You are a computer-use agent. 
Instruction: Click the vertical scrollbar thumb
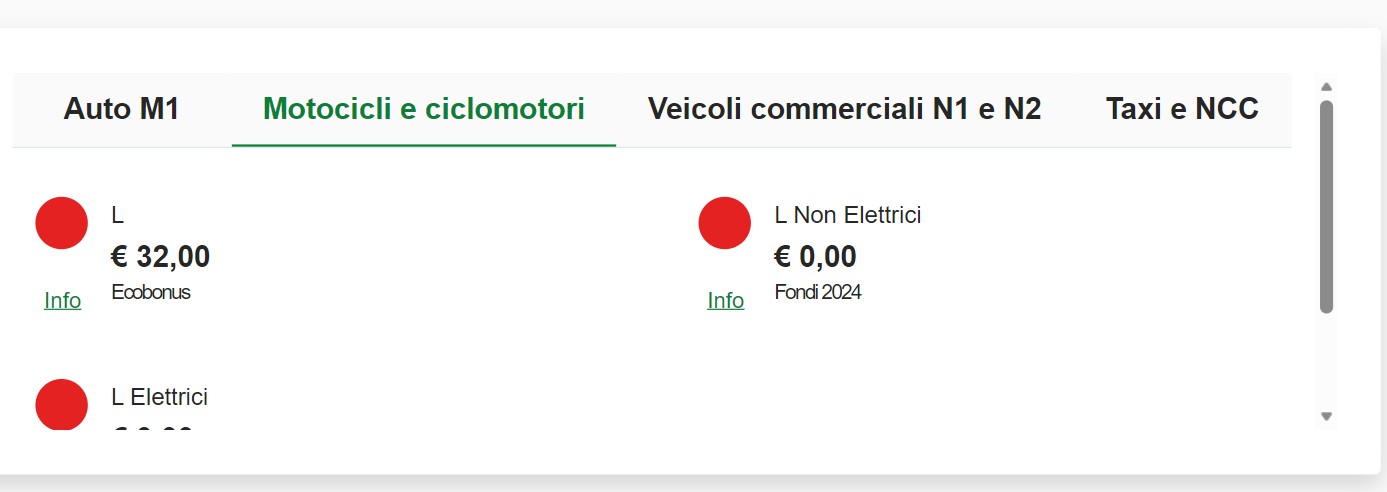pos(1327,205)
